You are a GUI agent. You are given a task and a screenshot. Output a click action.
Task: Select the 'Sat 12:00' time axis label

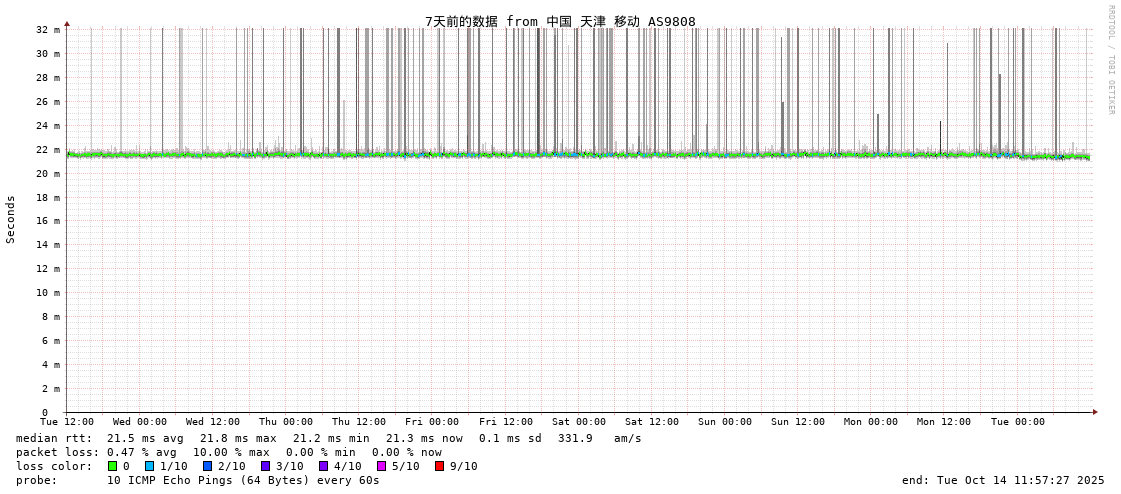click(x=652, y=422)
